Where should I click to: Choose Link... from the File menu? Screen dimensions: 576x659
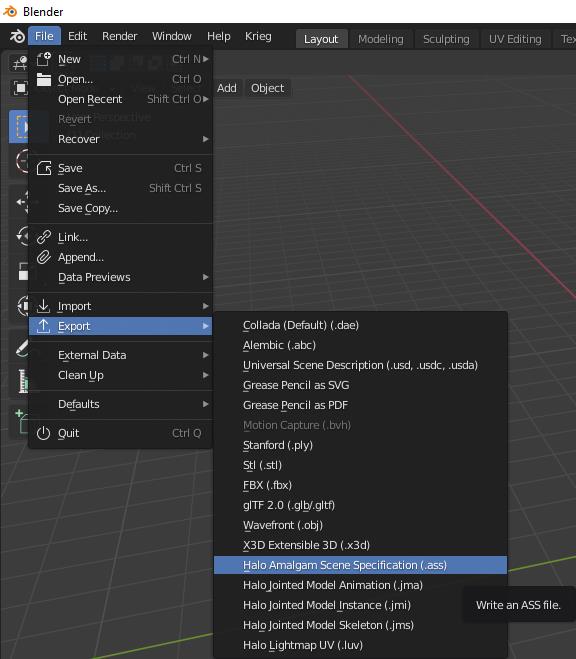121,237
